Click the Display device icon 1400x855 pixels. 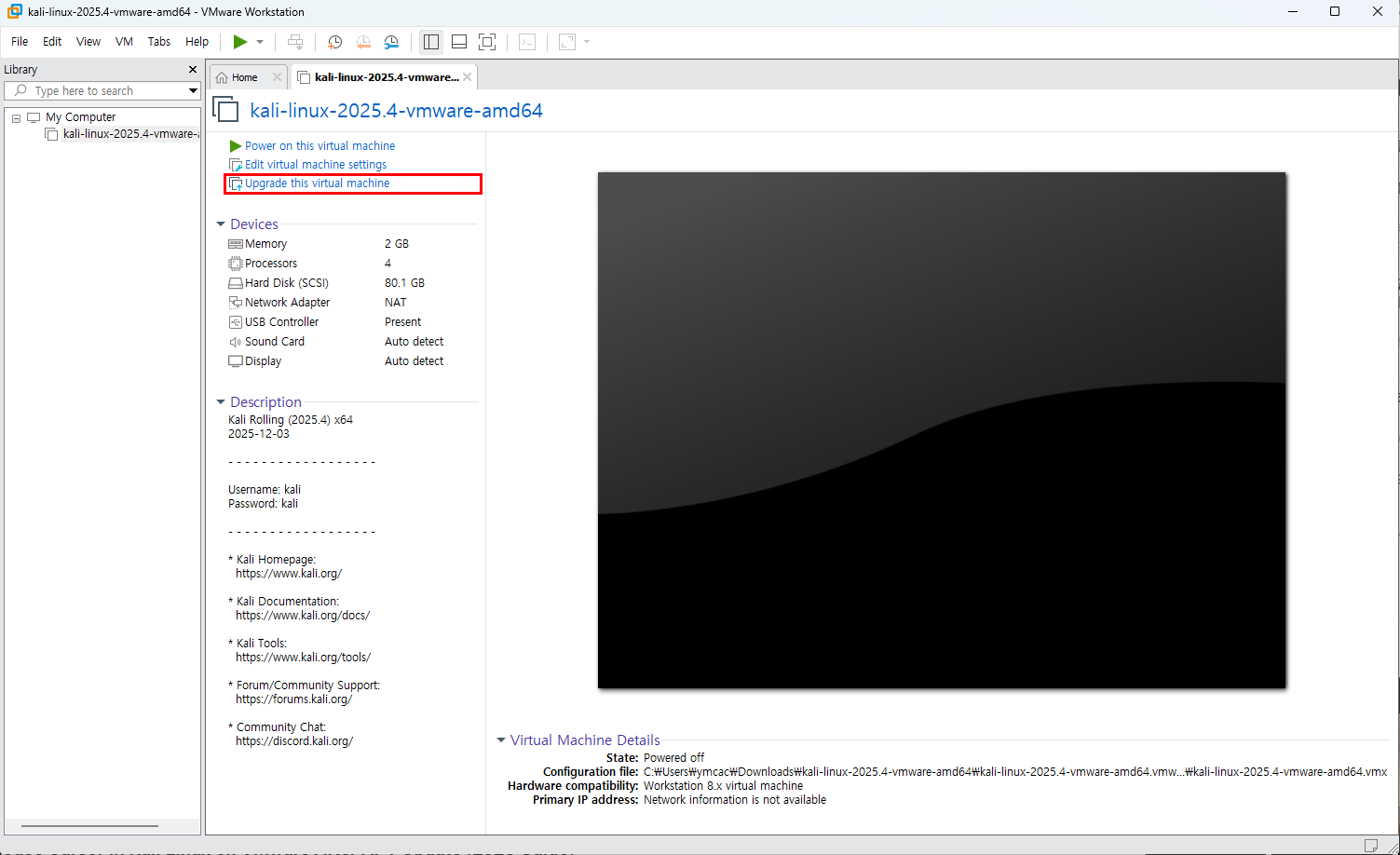point(236,361)
